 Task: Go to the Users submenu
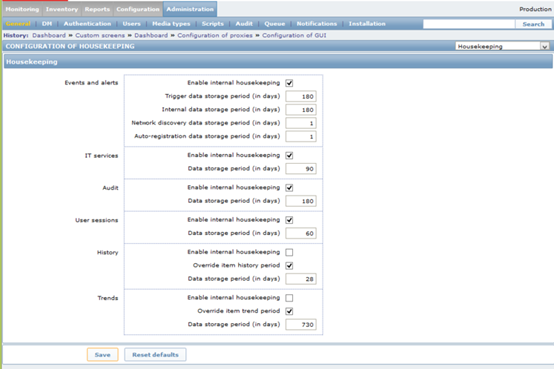click(131, 24)
